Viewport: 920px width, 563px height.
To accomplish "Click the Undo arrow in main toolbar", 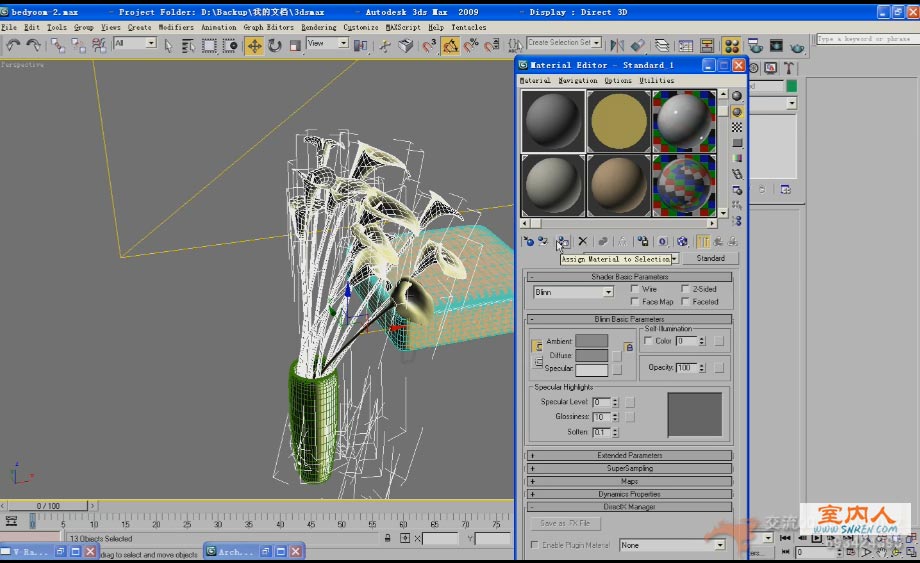I will pyautogui.click(x=13, y=45).
